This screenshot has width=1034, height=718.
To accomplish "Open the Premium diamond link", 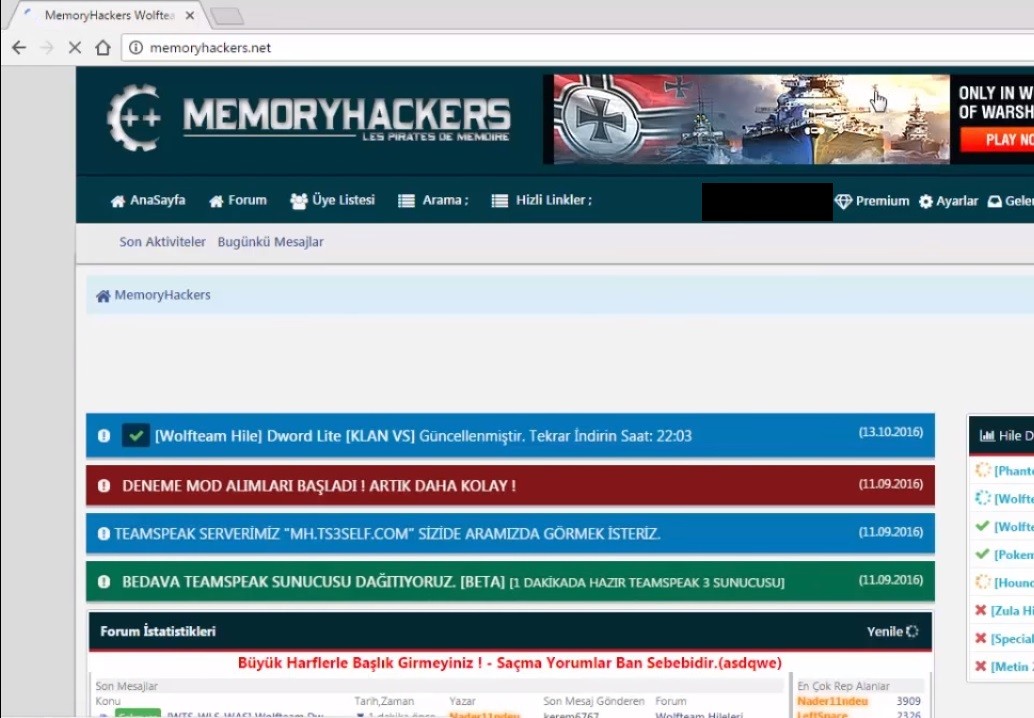I will pyautogui.click(x=872, y=201).
